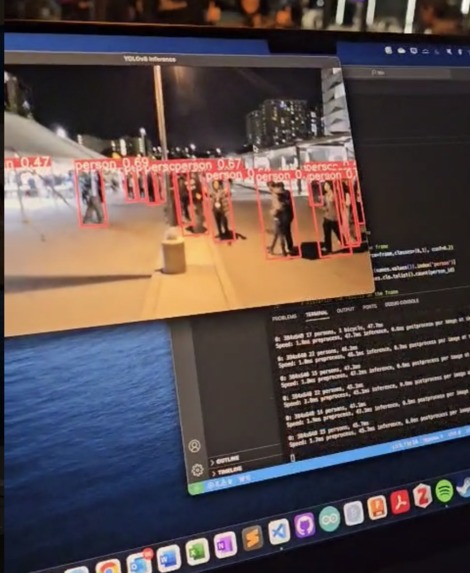Open the orange app icon left of Acrobat
The width and height of the screenshot is (470, 573).
pos(377,507)
